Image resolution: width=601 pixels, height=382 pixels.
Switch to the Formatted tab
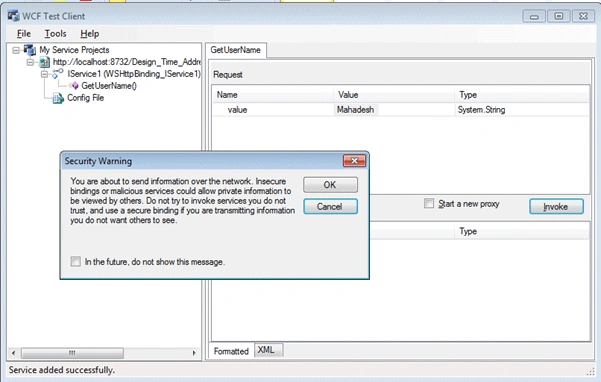[x=231, y=351]
